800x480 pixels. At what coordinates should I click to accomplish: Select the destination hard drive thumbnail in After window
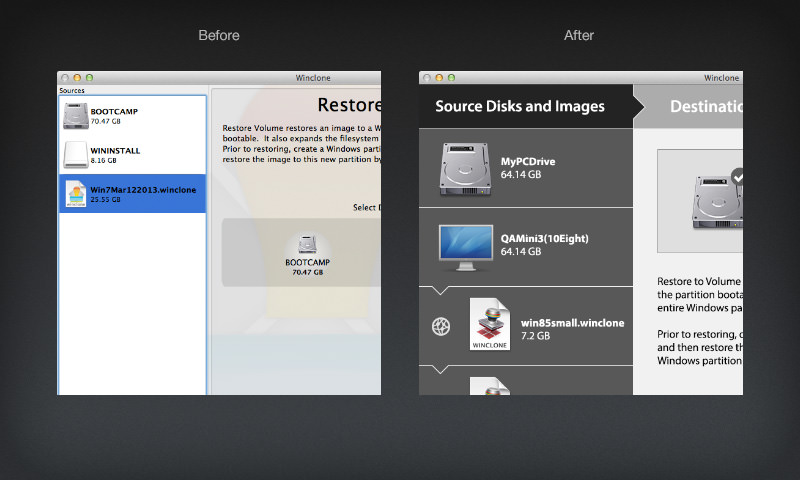(x=717, y=201)
